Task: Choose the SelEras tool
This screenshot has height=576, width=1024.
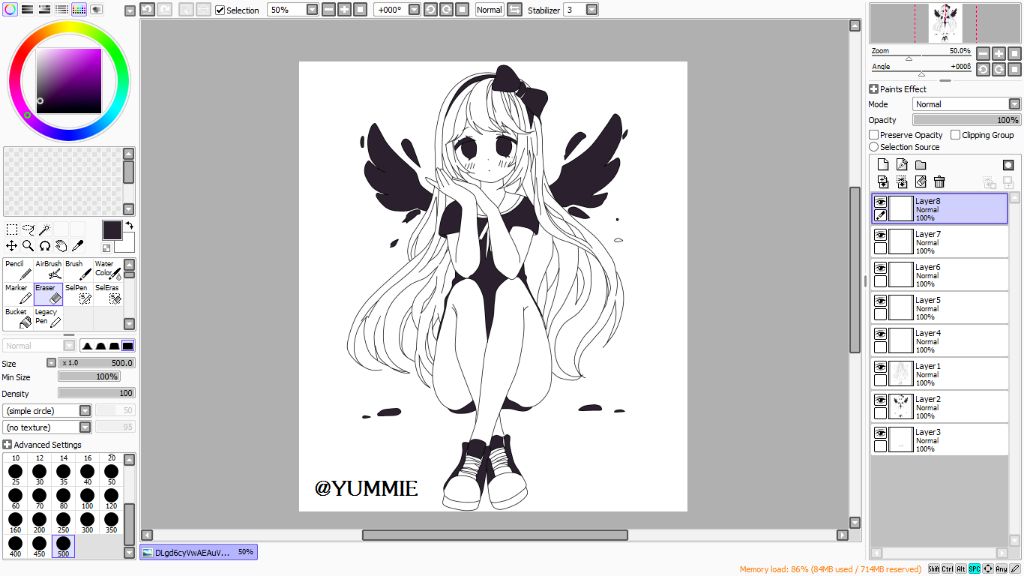Action: tap(108, 294)
